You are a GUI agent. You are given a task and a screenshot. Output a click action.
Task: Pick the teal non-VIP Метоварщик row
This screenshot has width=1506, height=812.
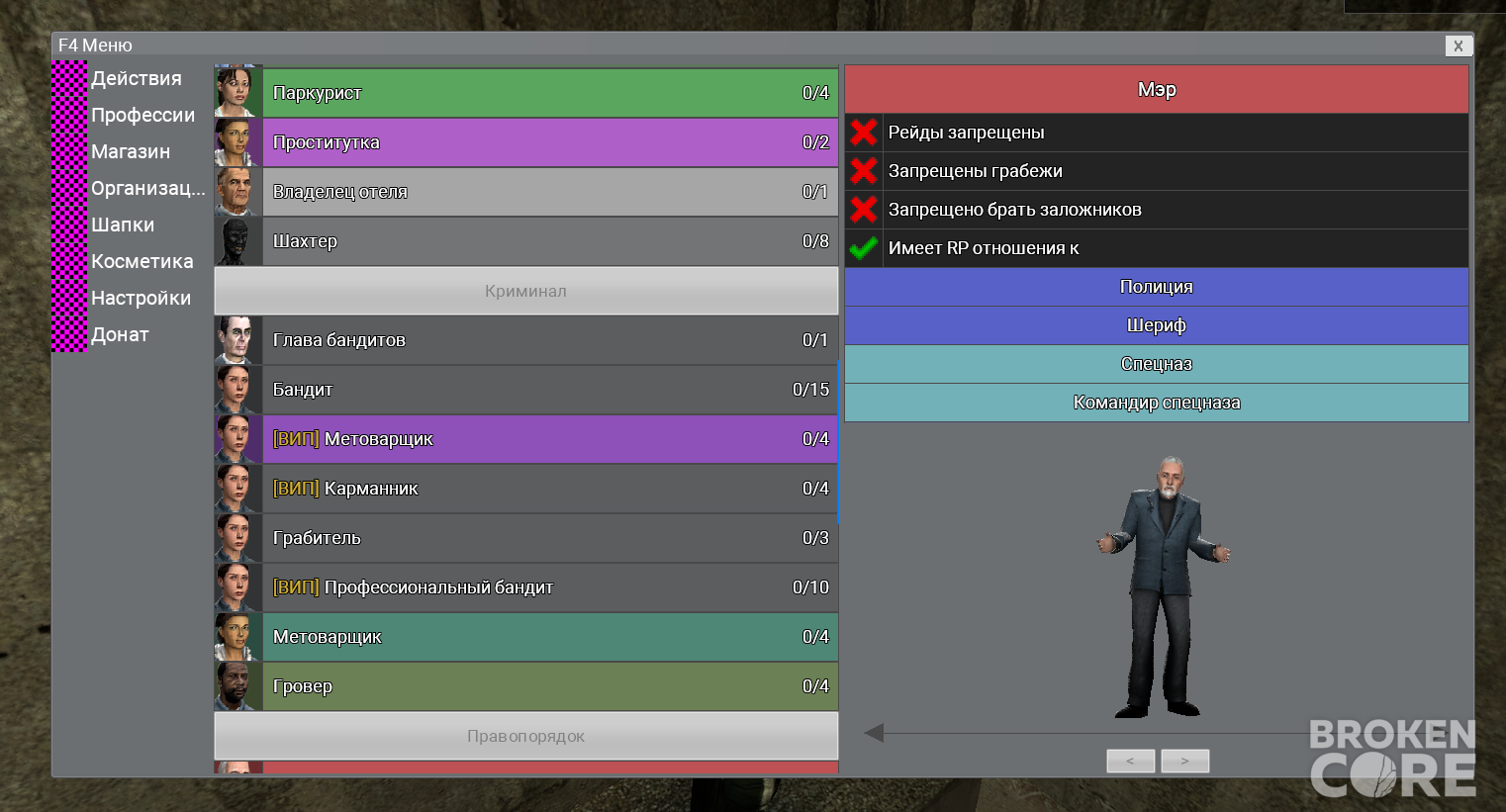coord(526,637)
